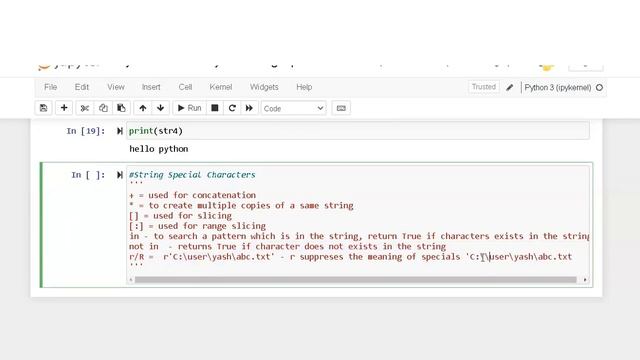Save notebook with the floppy disk icon

click(x=44, y=108)
